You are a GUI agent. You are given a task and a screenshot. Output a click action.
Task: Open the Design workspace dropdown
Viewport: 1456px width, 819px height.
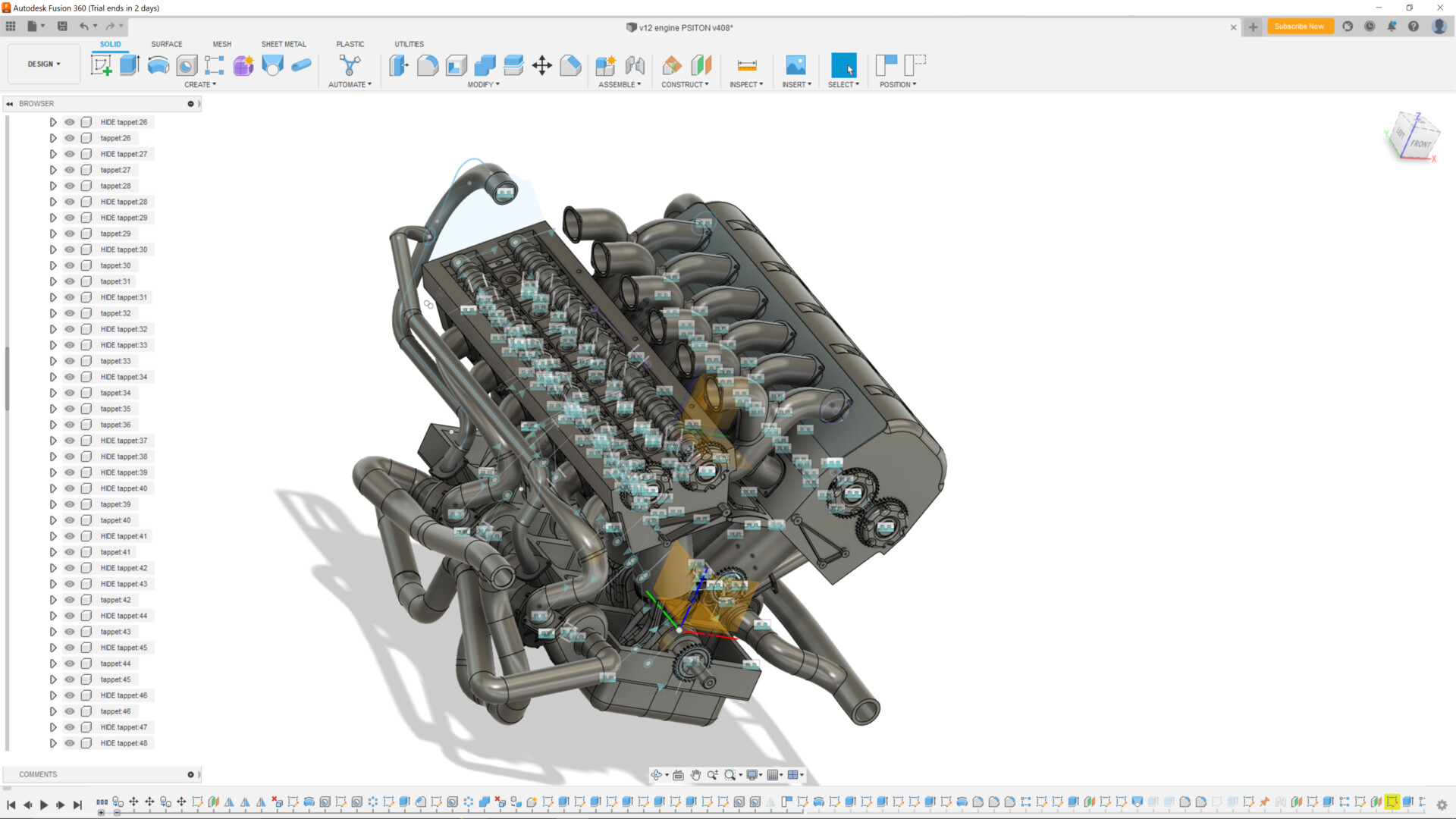tap(43, 64)
